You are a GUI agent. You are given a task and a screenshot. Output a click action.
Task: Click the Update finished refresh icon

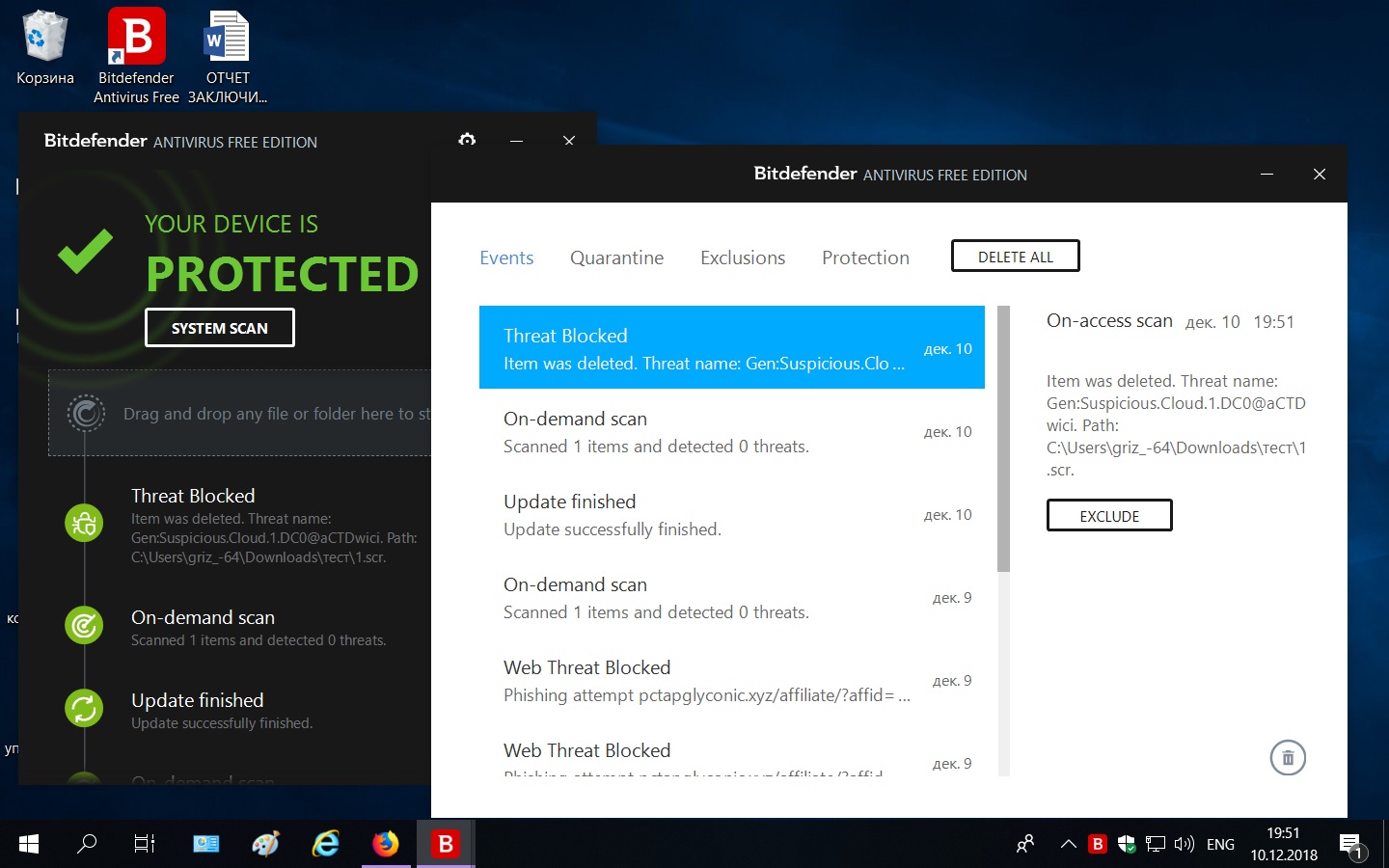pos(84,709)
